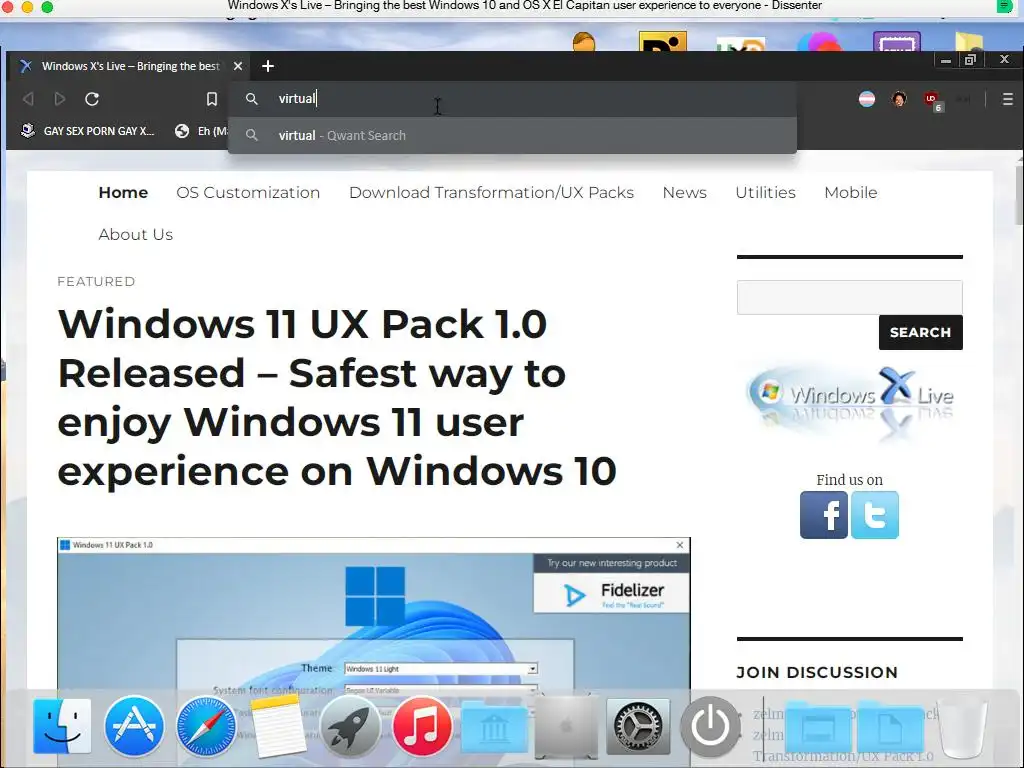
Task: Open the uBlock Origin extension icon
Action: point(932,100)
